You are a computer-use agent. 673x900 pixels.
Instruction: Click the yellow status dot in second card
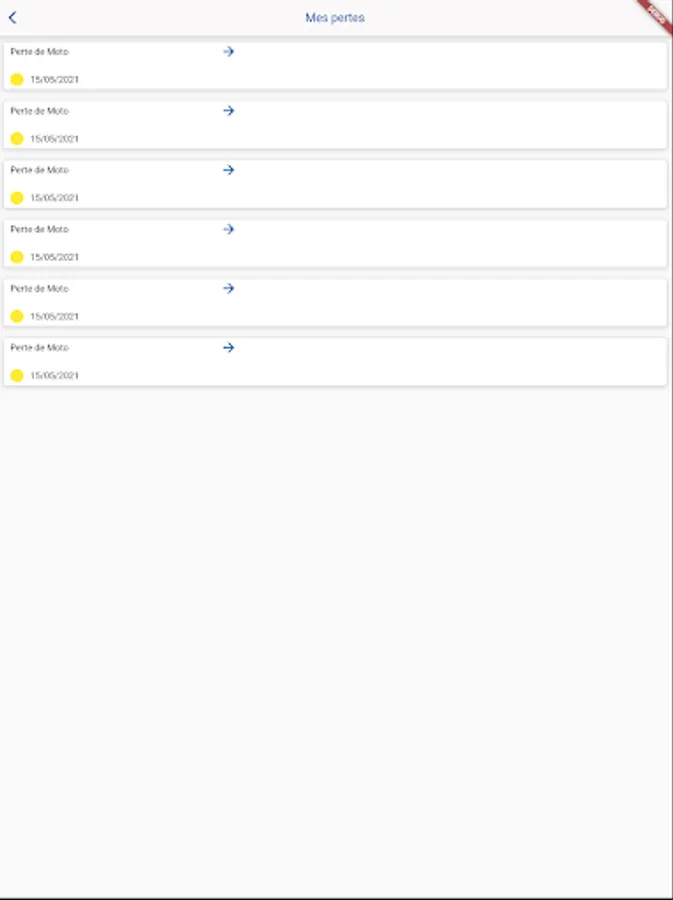pyautogui.click(x=17, y=139)
